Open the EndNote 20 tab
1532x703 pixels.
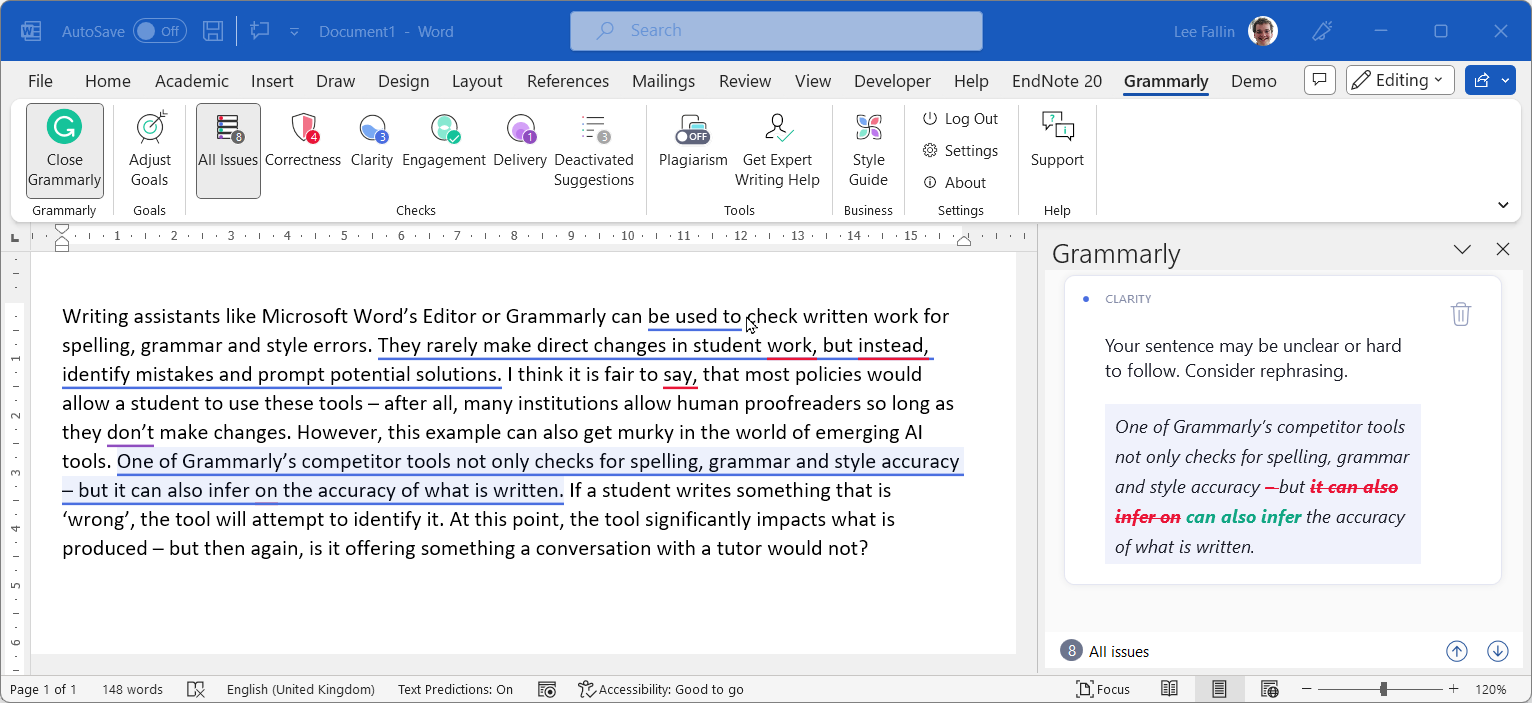[x=1056, y=81]
